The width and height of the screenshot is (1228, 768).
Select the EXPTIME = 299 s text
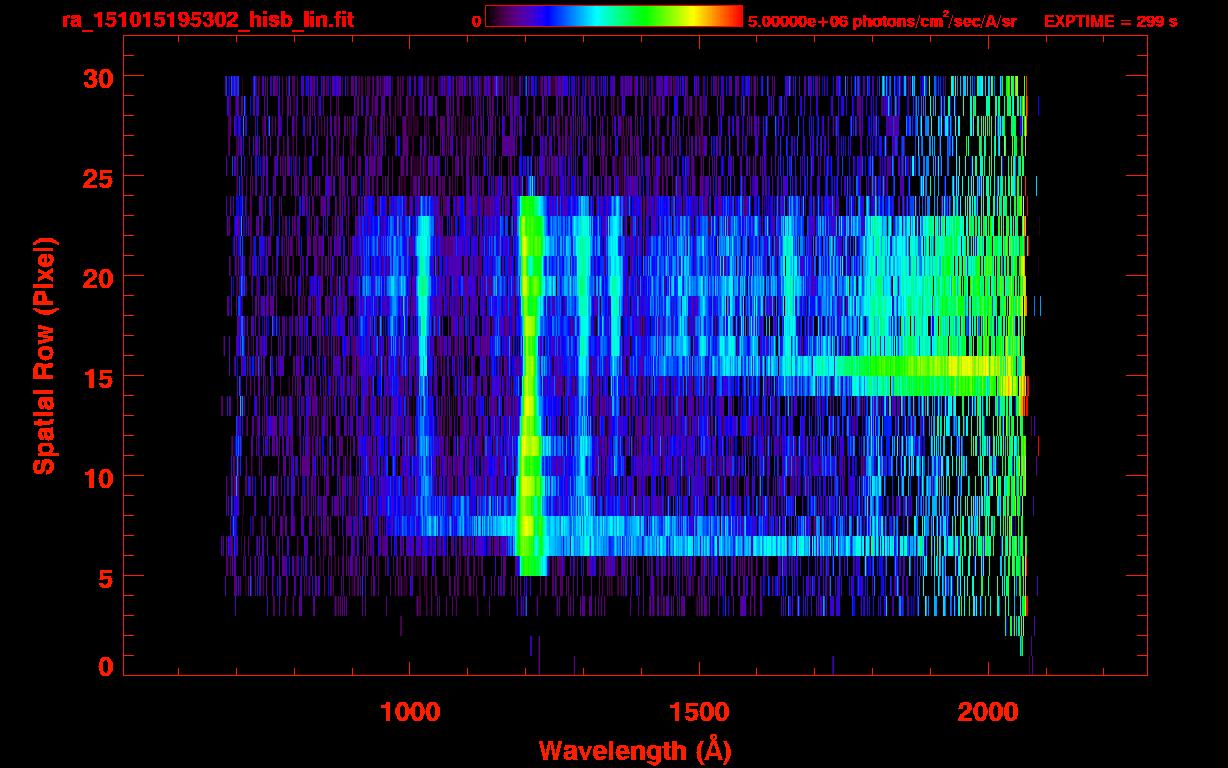1110,21
